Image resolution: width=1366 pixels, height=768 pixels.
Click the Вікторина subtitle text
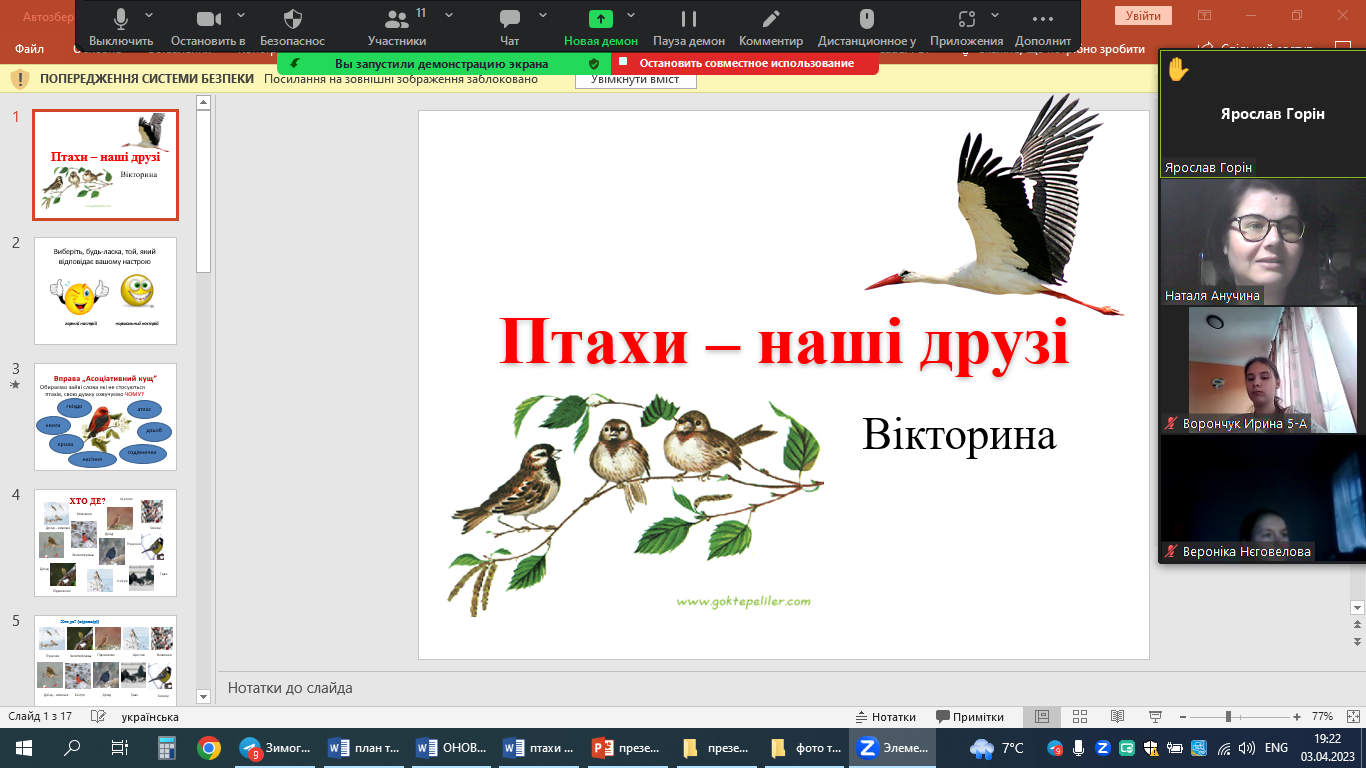[959, 436]
